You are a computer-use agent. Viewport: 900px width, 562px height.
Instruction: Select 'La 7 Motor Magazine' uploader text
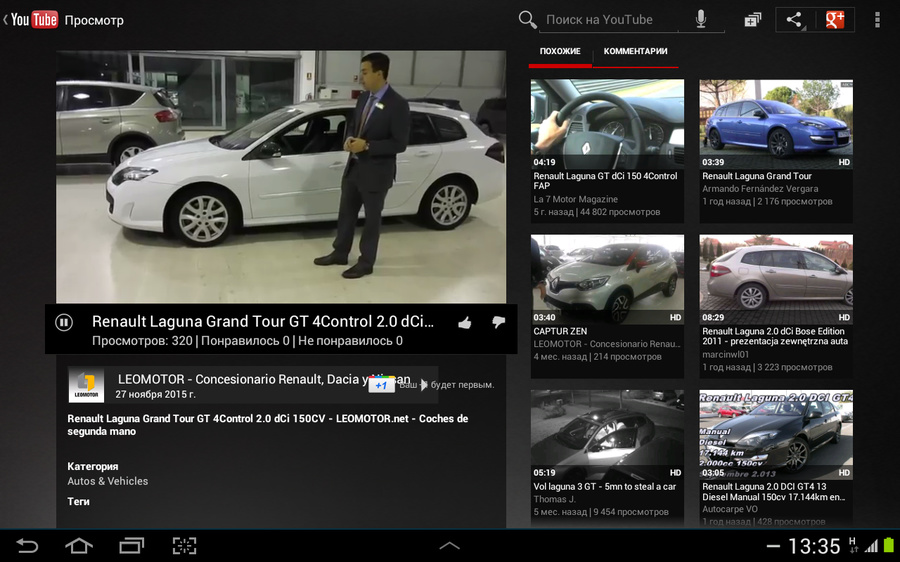pyautogui.click(x=576, y=199)
